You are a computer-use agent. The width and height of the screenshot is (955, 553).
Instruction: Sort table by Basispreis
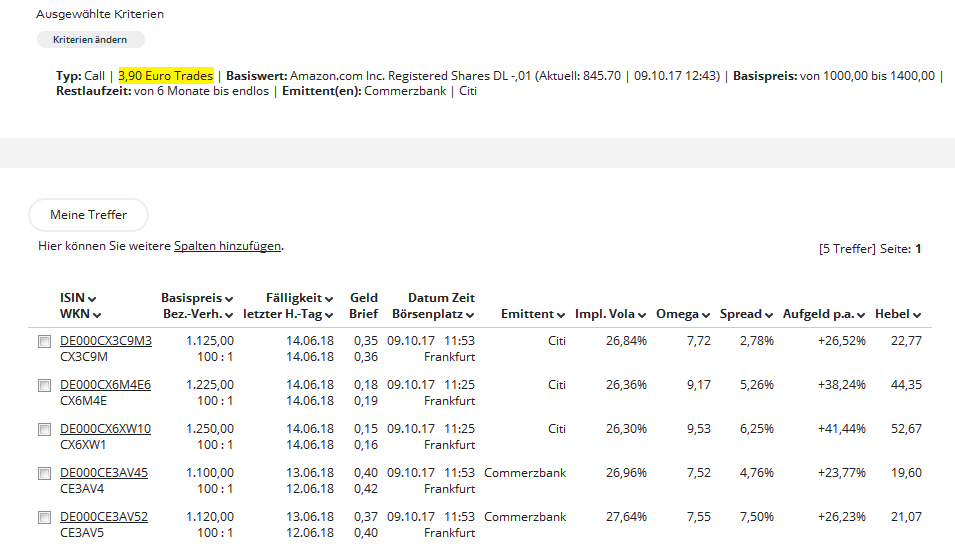pyautogui.click(x=196, y=298)
